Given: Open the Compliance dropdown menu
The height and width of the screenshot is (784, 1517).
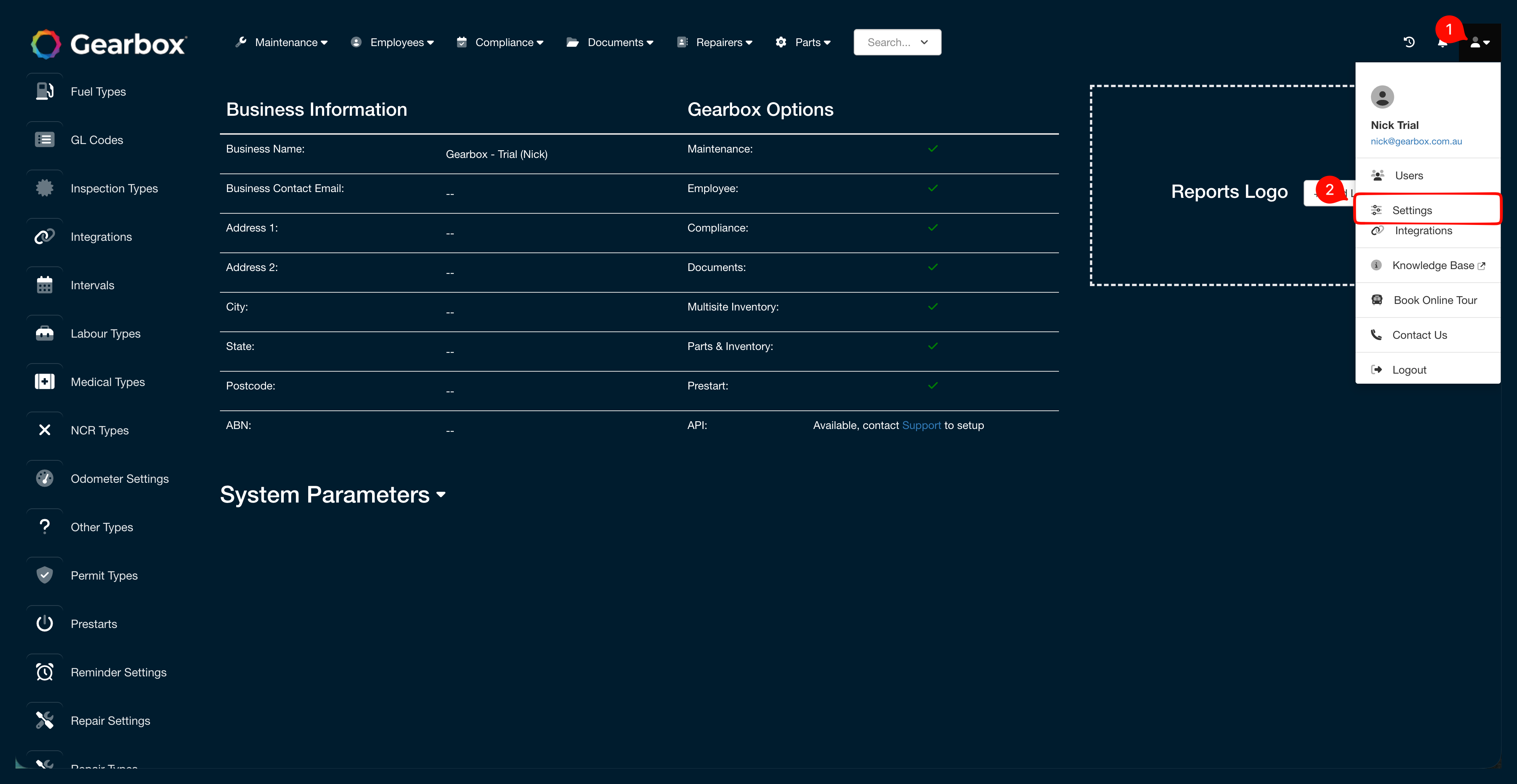Looking at the screenshot, I should point(500,43).
